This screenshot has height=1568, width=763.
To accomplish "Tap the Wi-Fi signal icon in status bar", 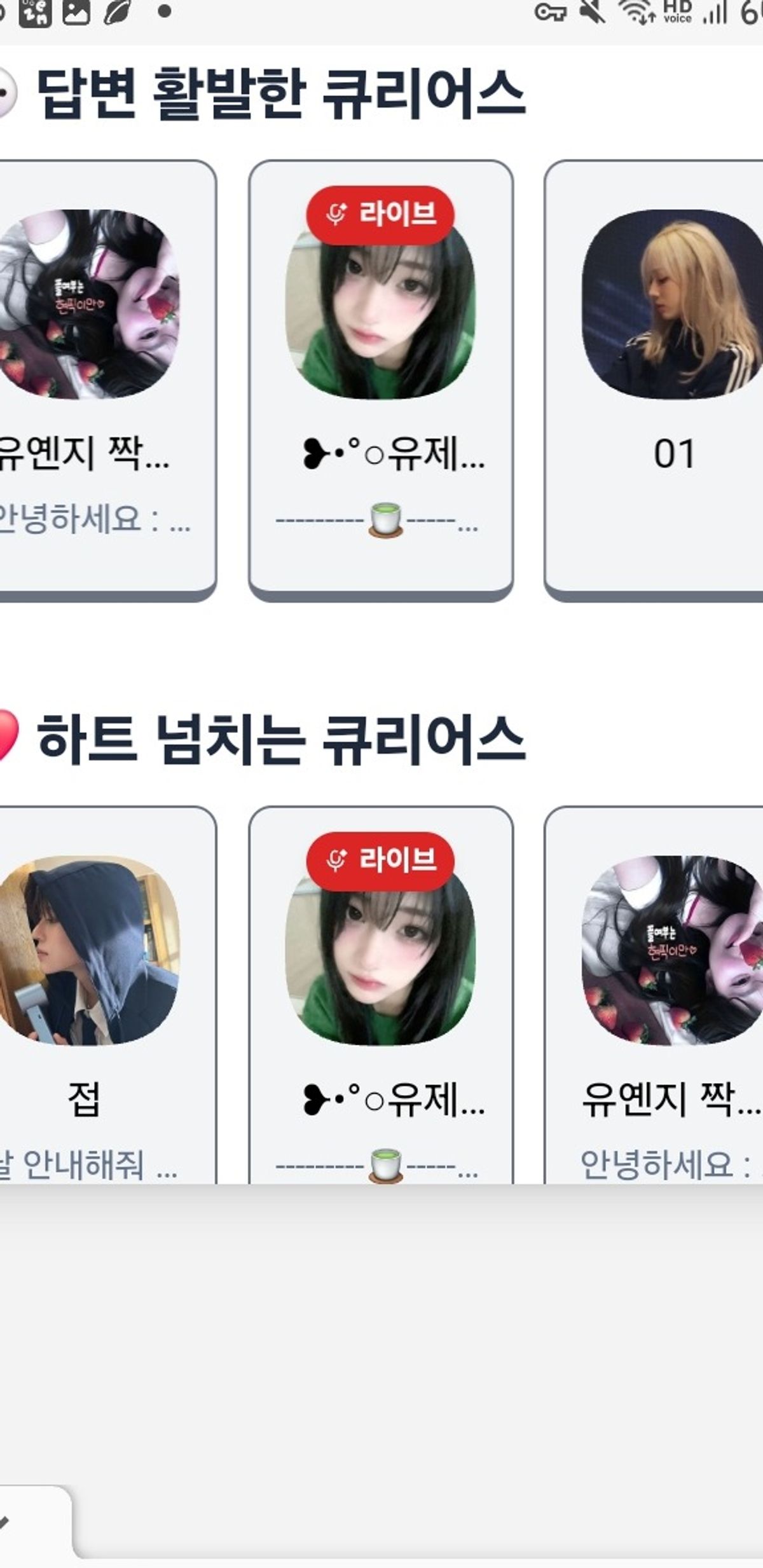I will [x=638, y=11].
